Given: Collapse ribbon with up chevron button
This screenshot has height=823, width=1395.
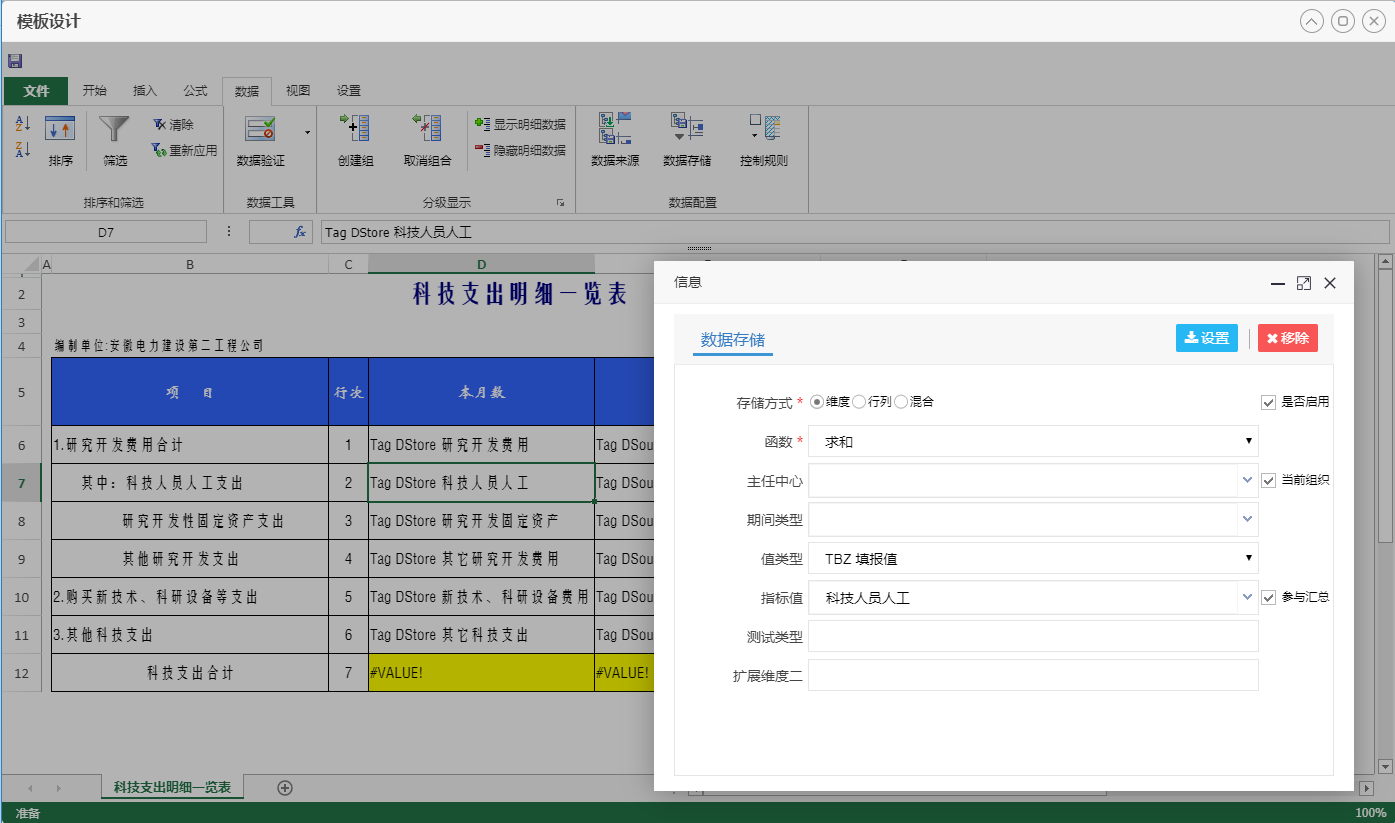Looking at the screenshot, I should point(1311,21).
